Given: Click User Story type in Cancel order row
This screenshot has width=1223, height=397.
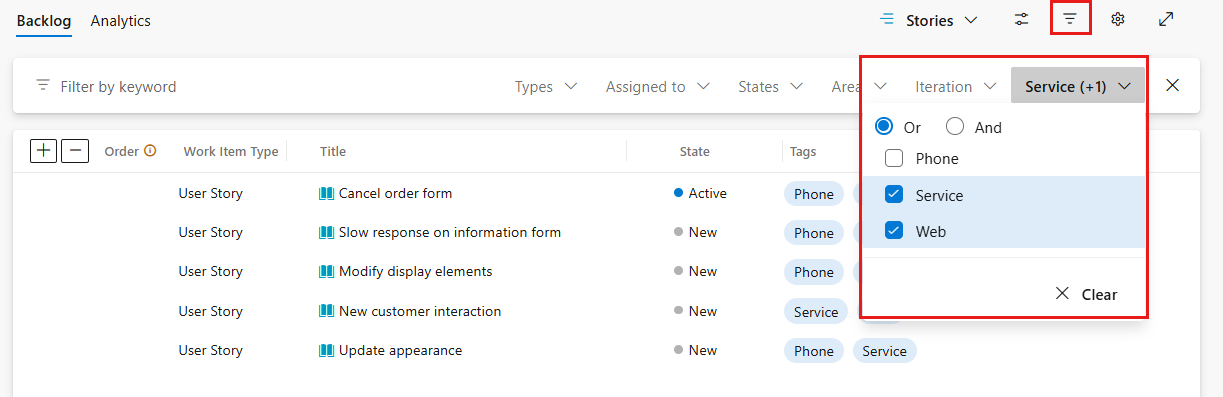Looking at the screenshot, I should point(211,193).
